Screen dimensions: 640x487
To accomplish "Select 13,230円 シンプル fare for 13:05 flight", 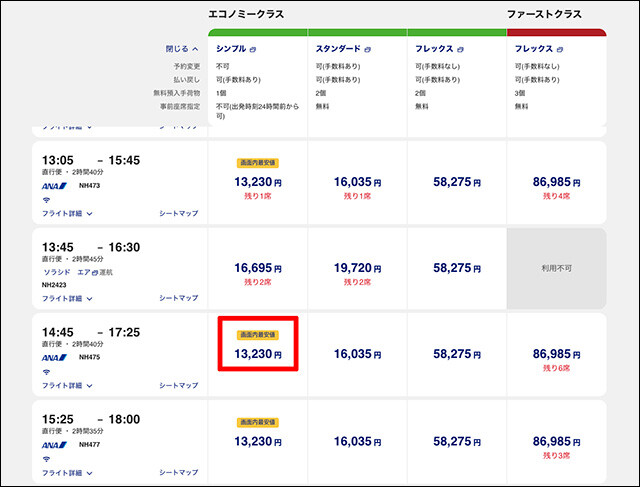I will (x=258, y=182).
